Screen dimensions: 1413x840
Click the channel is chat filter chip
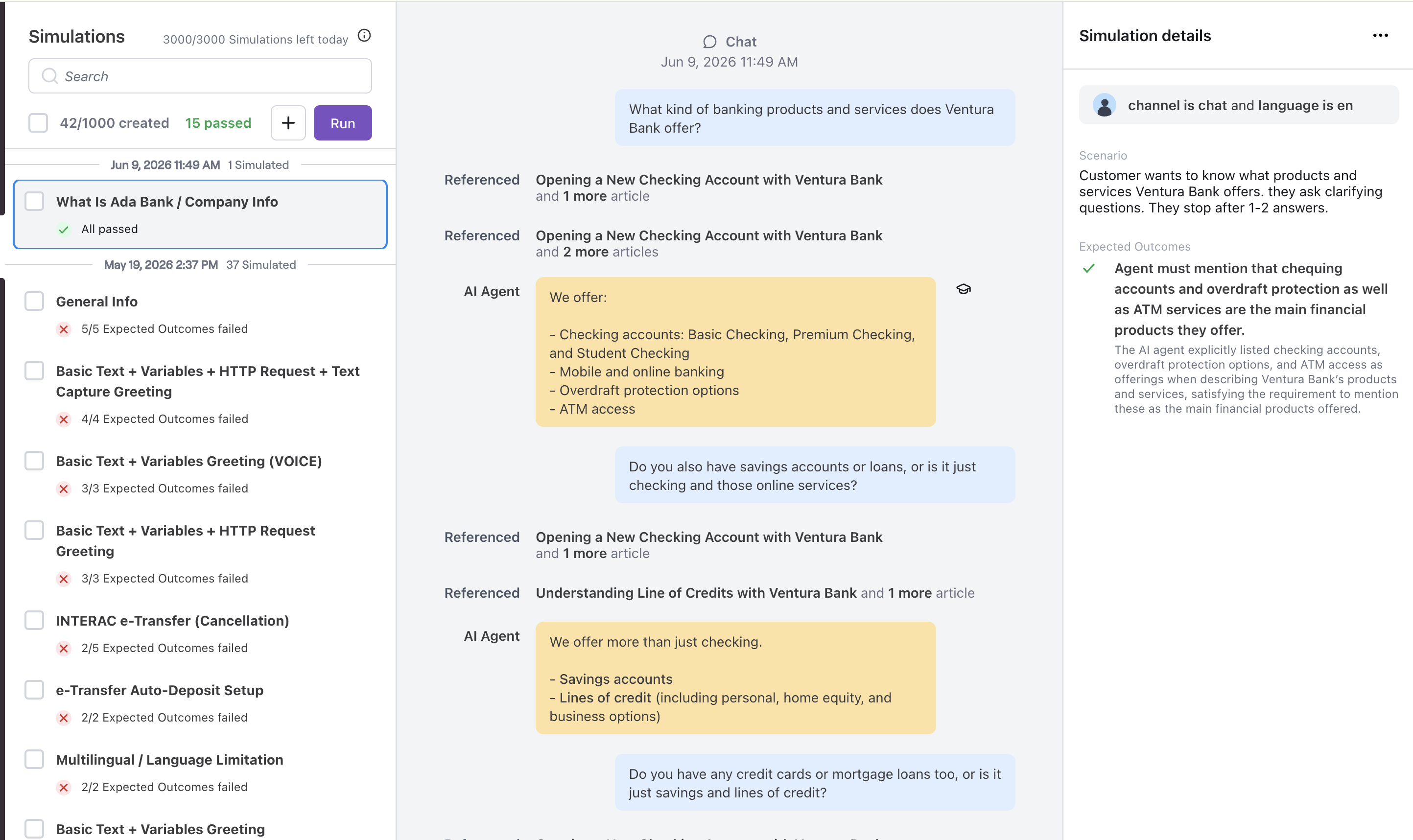1239,105
